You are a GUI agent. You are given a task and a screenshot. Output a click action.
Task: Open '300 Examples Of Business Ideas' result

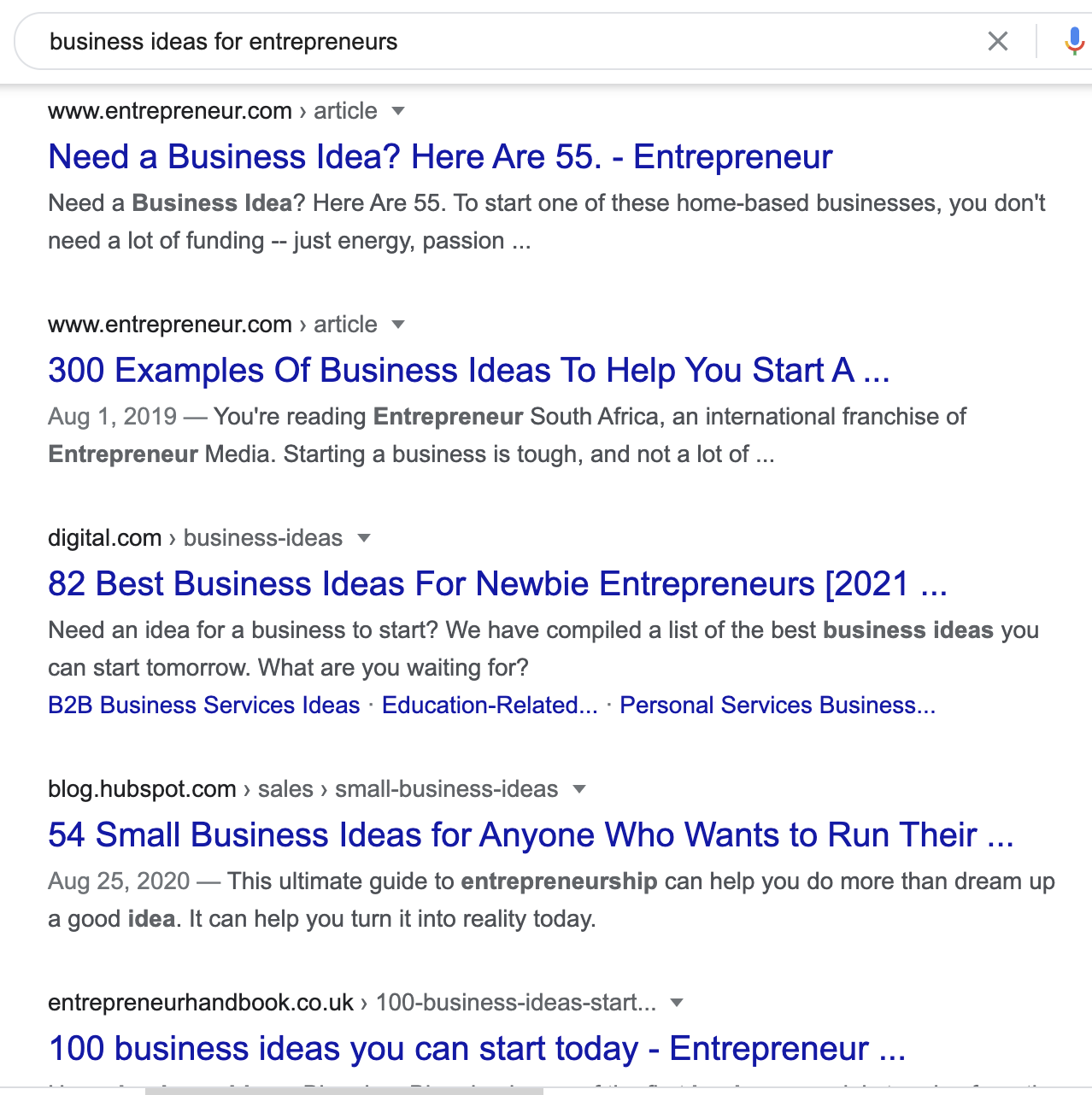(469, 371)
